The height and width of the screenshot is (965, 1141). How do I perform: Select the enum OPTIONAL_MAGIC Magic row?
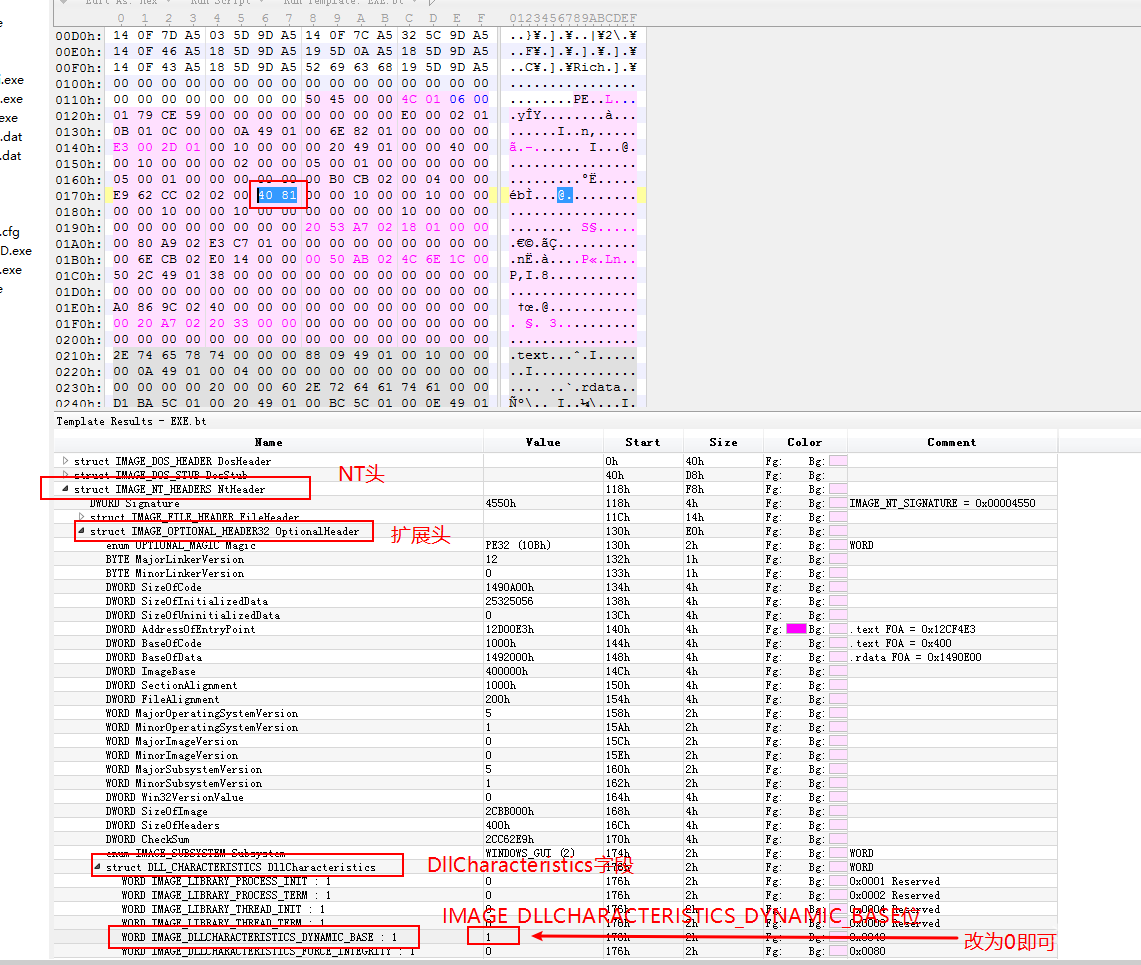(x=555, y=545)
